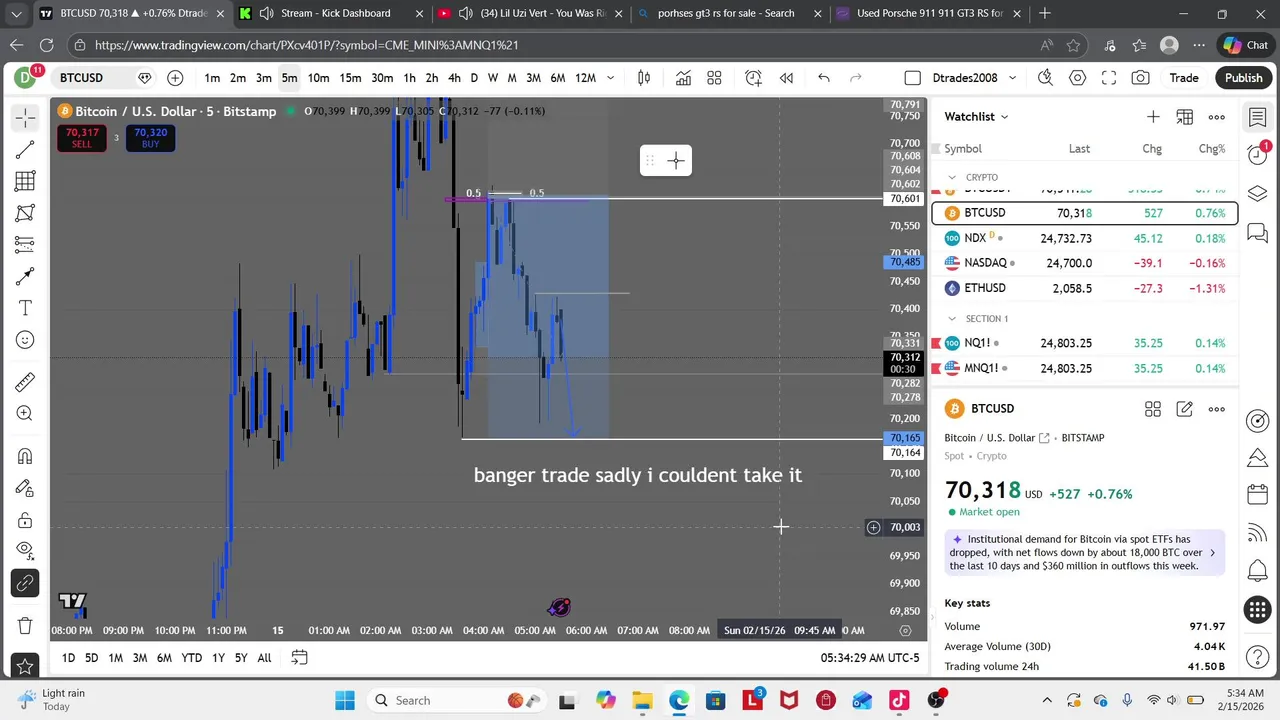
Task: Select NASDAQ row in watchlist
Action: (x=1085, y=263)
